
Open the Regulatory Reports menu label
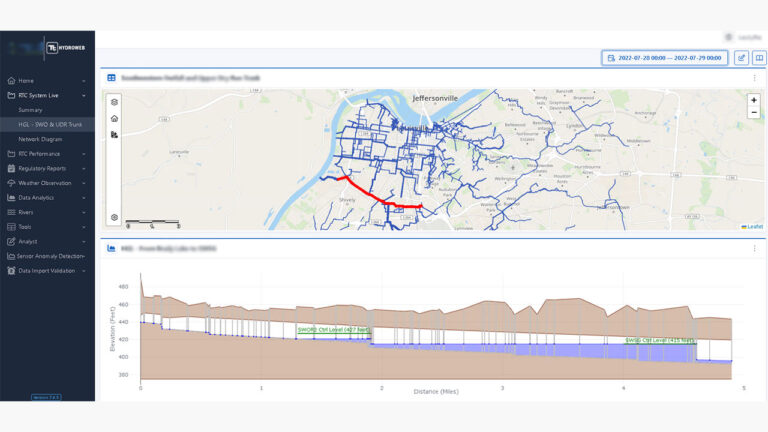coord(42,168)
